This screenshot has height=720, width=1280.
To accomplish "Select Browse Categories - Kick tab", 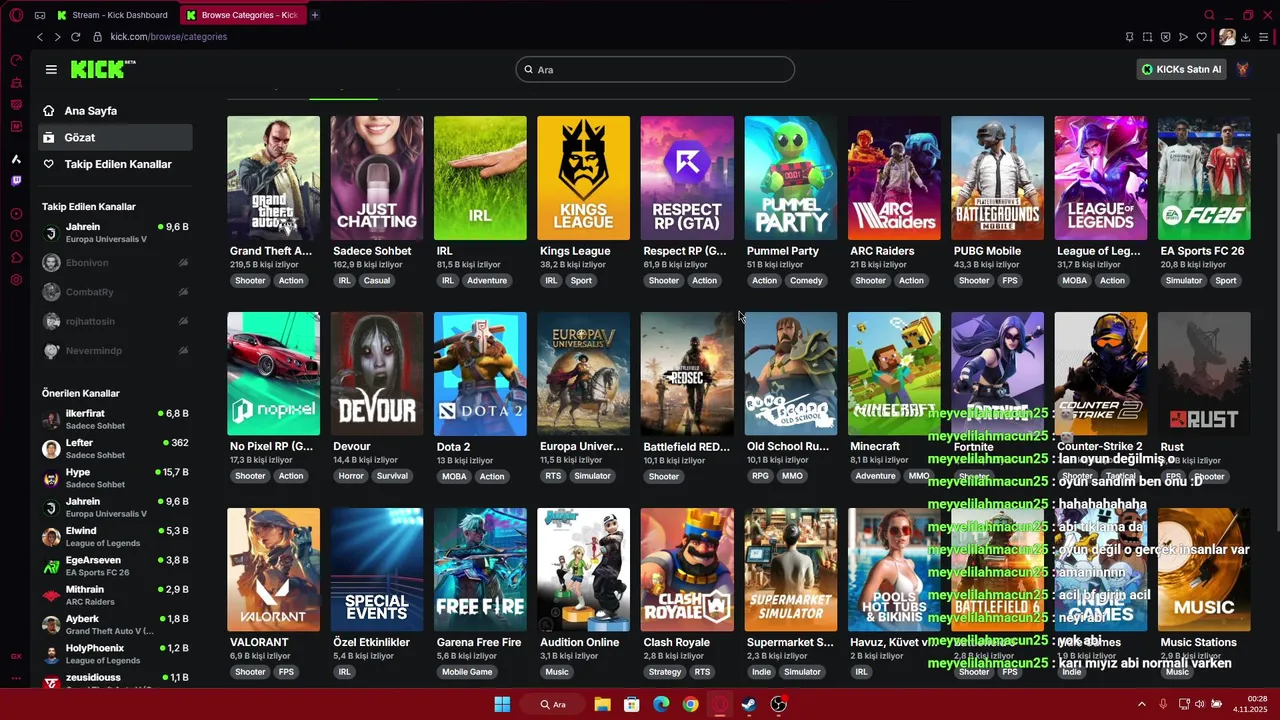I will (244, 15).
